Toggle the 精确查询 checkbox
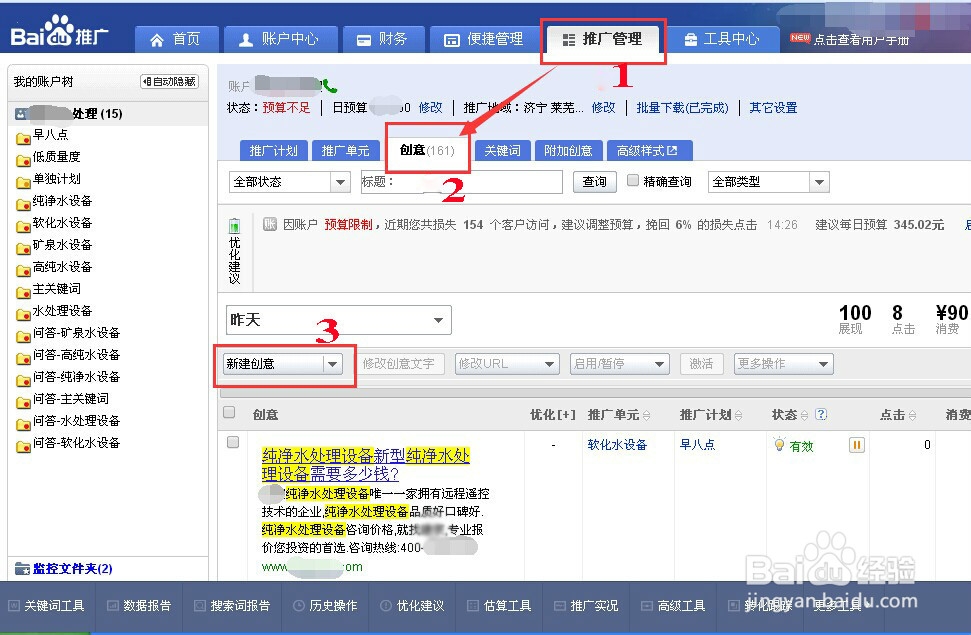Image resolution: width=971 pixels, height=635 pixels. pyautogui.click(x=633, y=180)
